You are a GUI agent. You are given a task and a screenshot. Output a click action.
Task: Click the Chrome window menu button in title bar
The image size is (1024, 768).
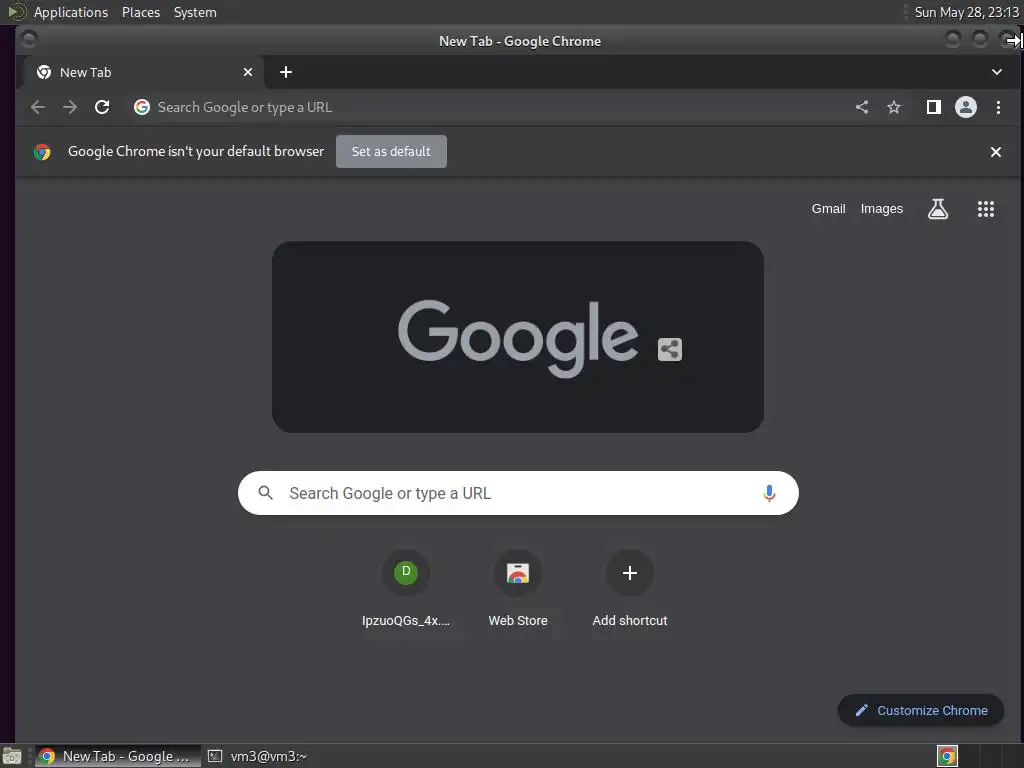(x=27, y=40)
